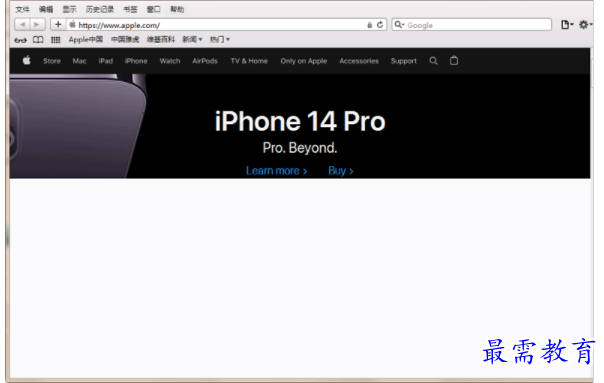Click the Buy link for iPhone 14 Pro

coord(341,171)
